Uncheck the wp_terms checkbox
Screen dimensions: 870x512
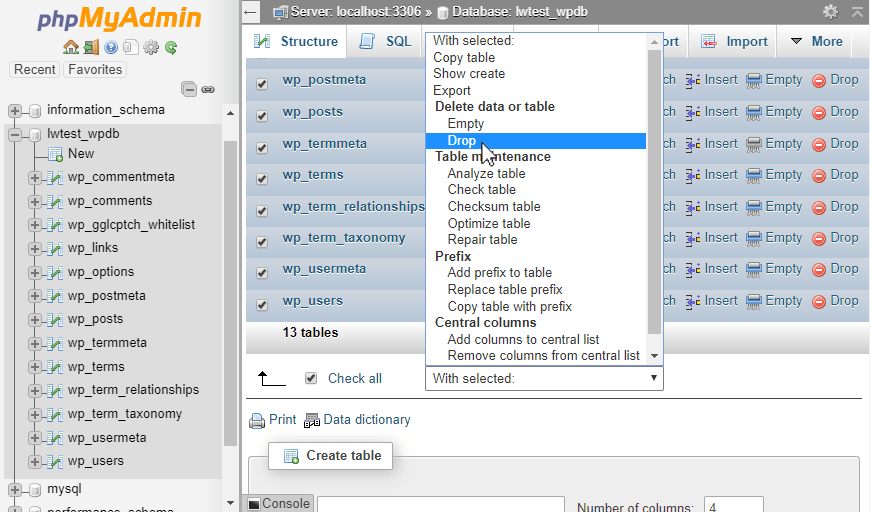(x=262, y=179)
